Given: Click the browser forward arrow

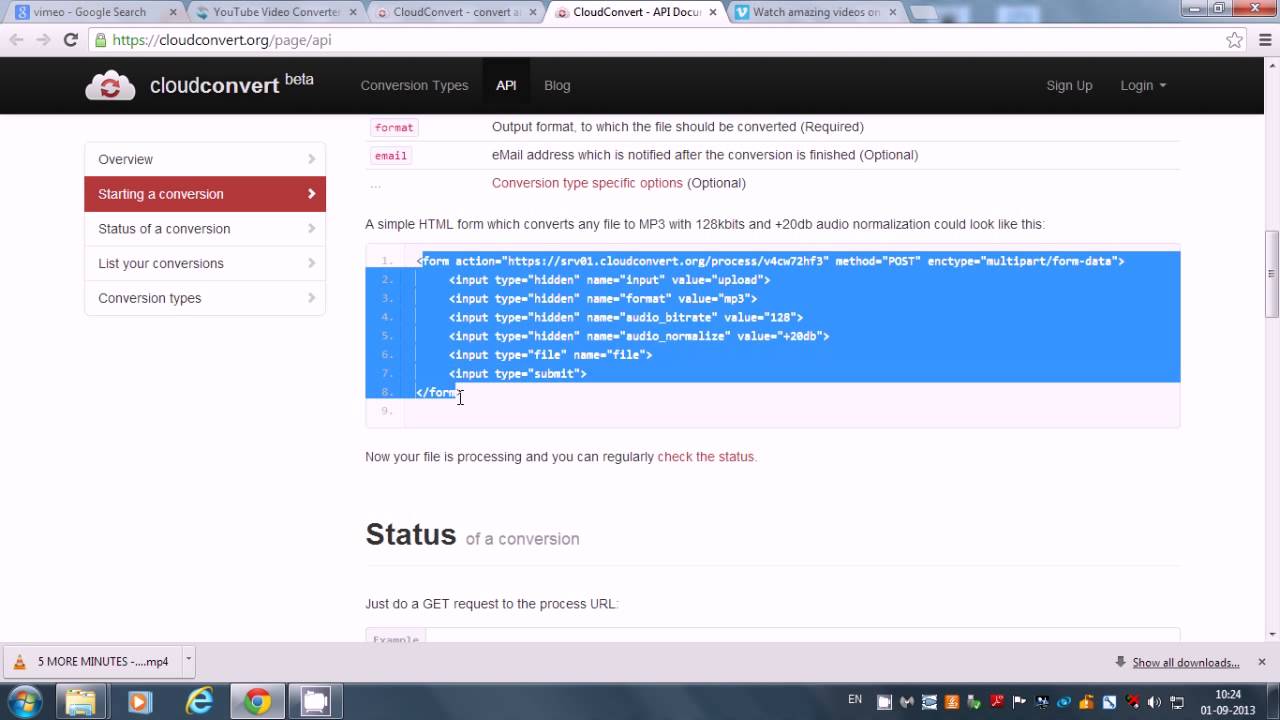Looking at the screenshot, I should 43,40.
